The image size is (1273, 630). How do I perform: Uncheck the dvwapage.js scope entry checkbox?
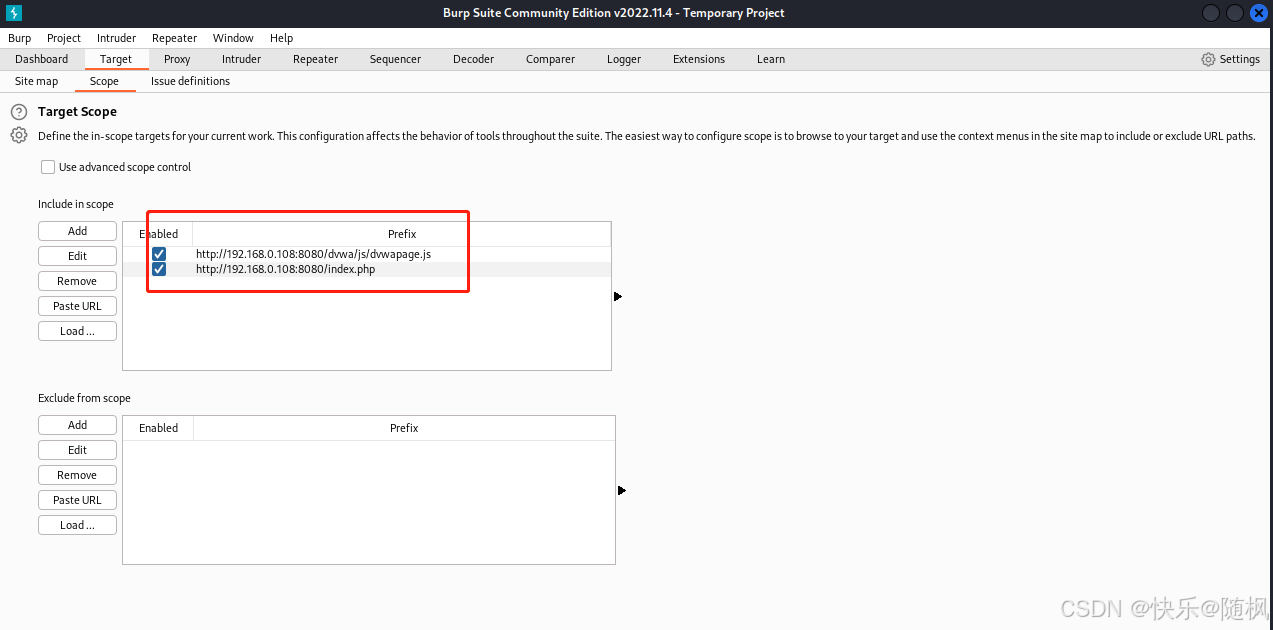coord(159,254)
